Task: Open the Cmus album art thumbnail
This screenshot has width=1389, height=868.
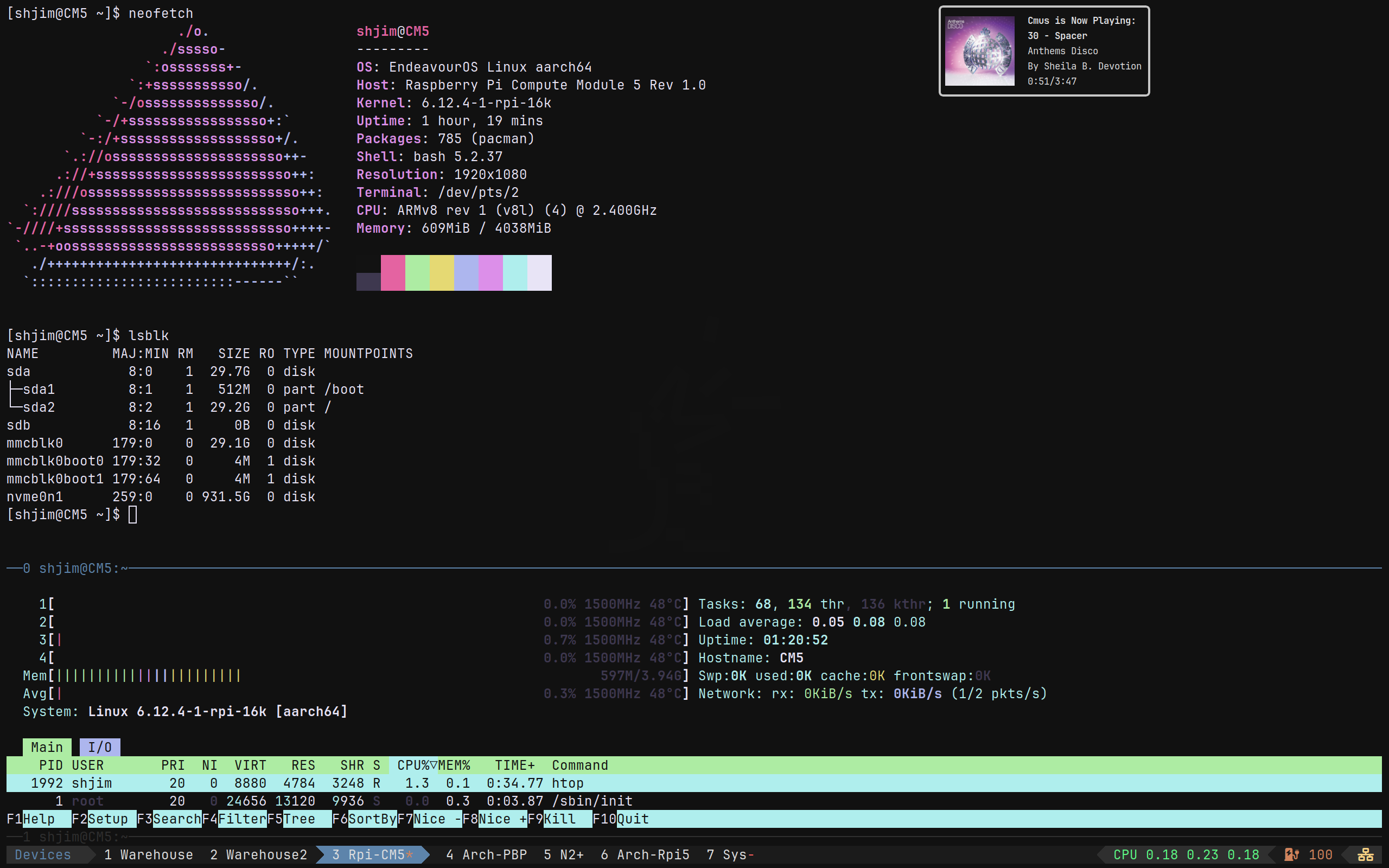Action: point(980,51)
